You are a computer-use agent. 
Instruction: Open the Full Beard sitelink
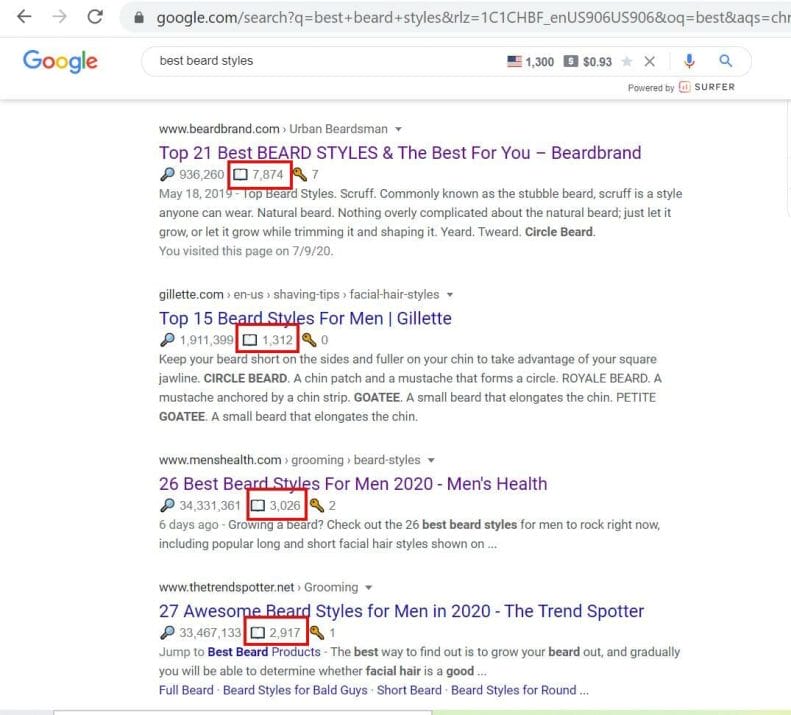pos(186,690)
